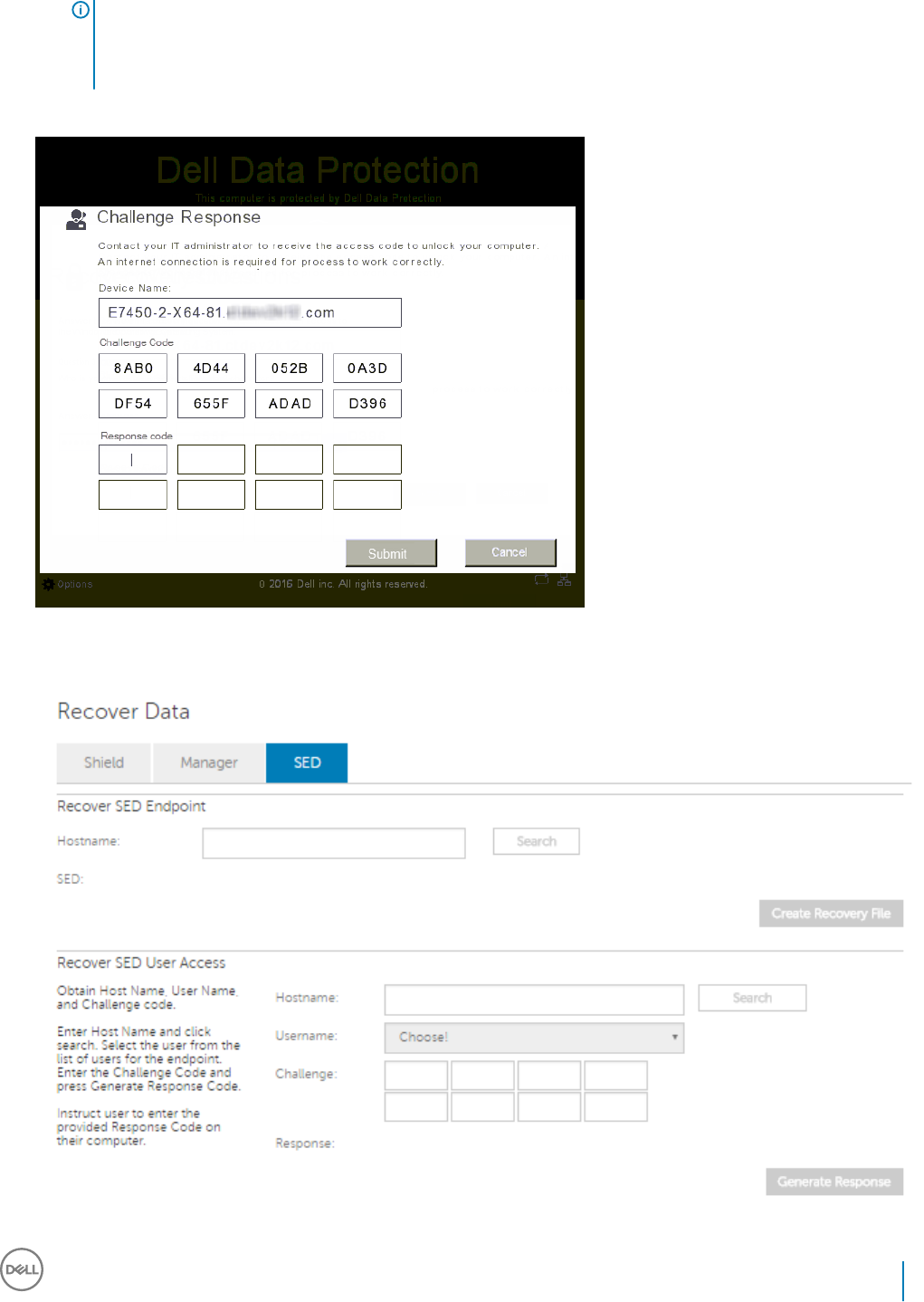The height and width of the screenshot is (1302, 924).
Task: Click the Recover Data heading
Action: 124,712
